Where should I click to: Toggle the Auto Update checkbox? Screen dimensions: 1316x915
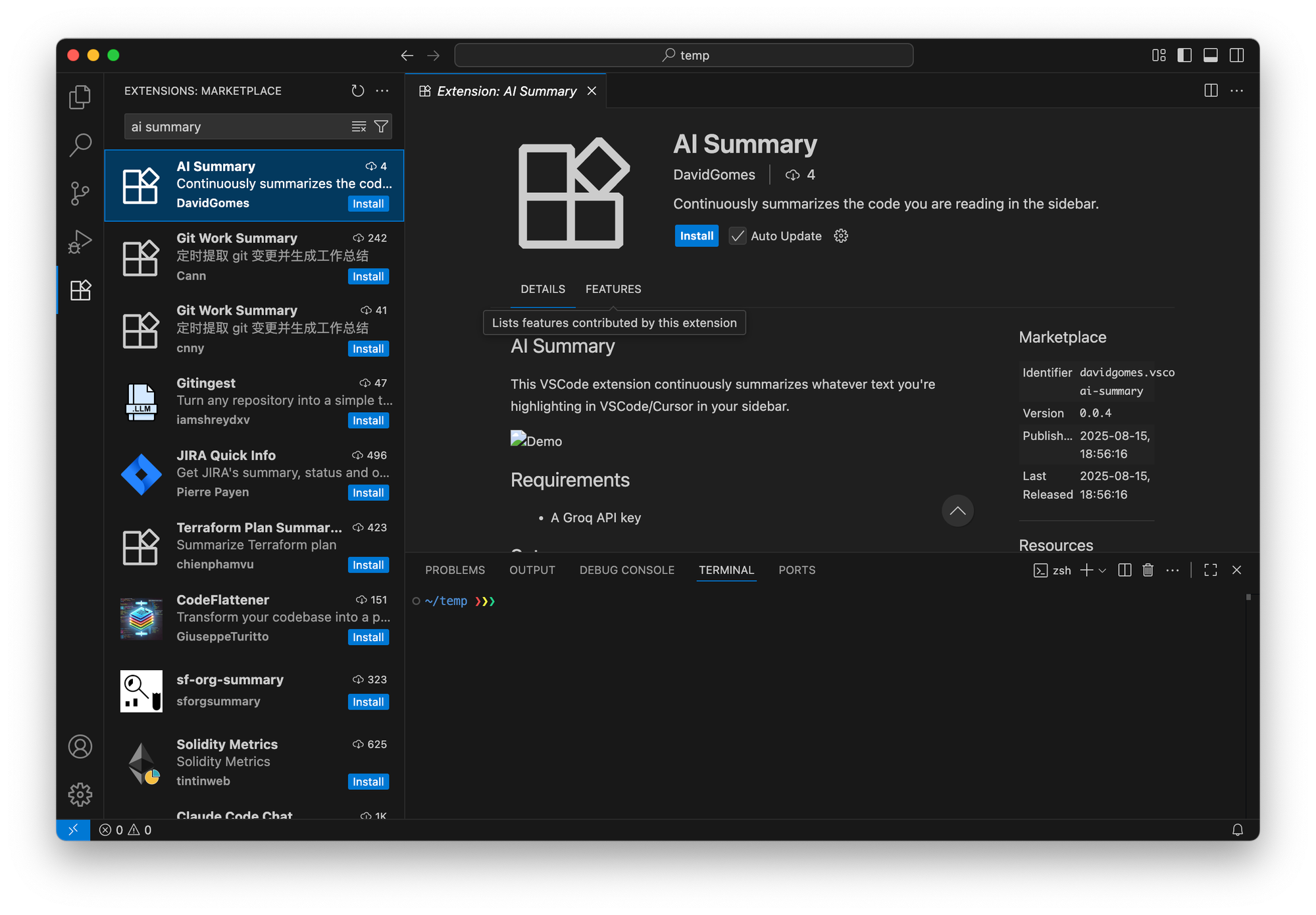[738, 236]
